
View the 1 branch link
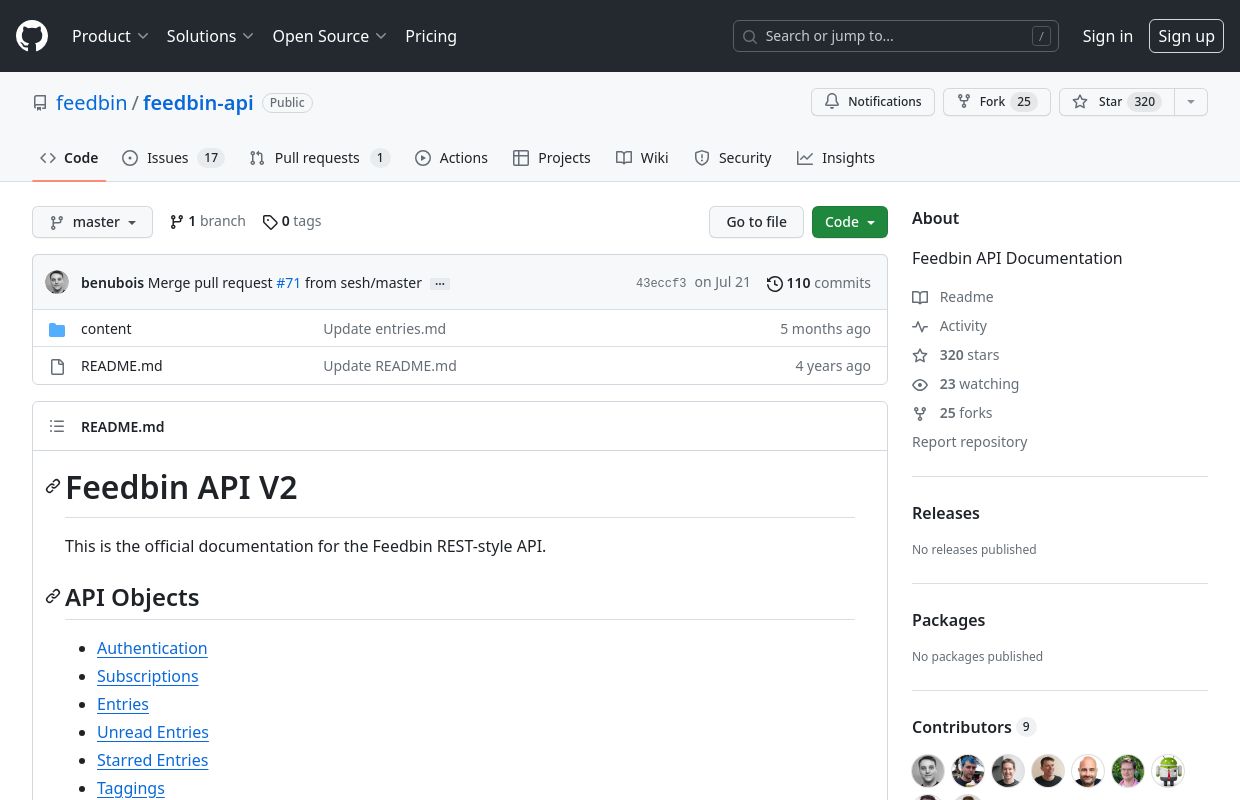(207, 221)
